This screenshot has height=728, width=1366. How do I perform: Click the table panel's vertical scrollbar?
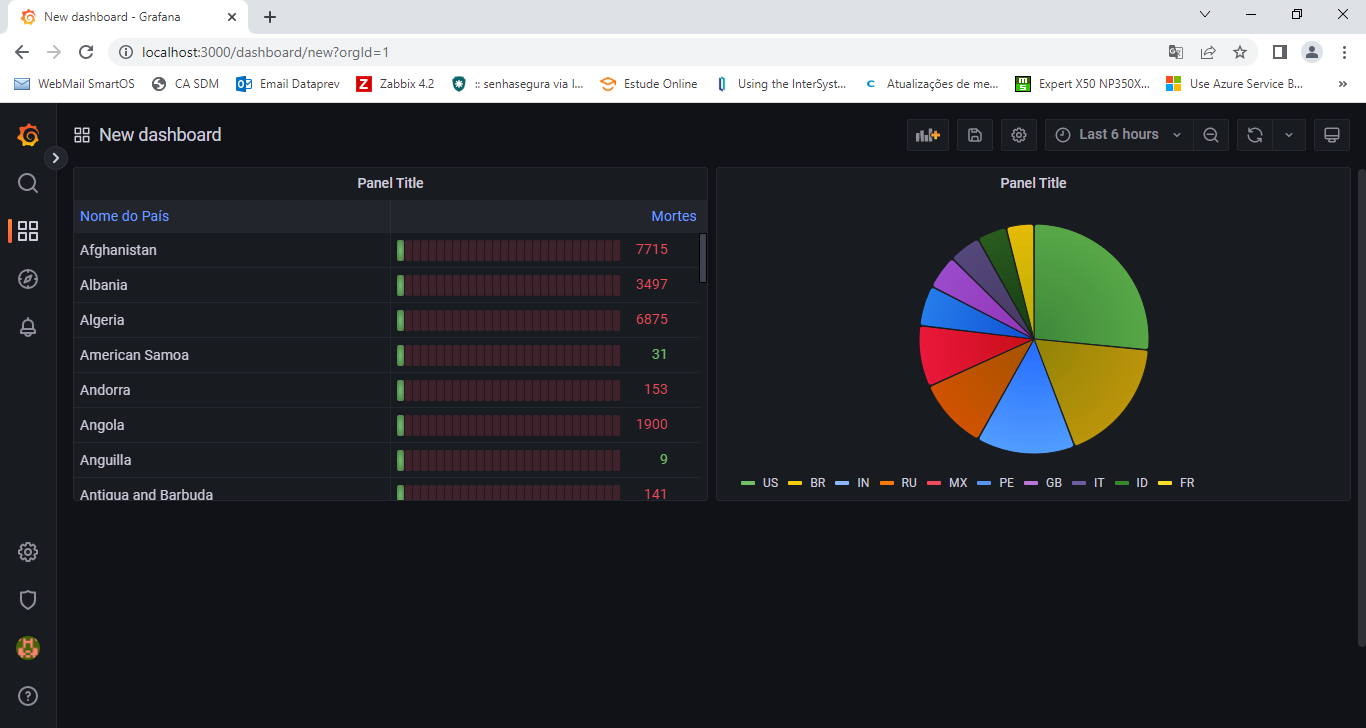[x=703, y=258]
